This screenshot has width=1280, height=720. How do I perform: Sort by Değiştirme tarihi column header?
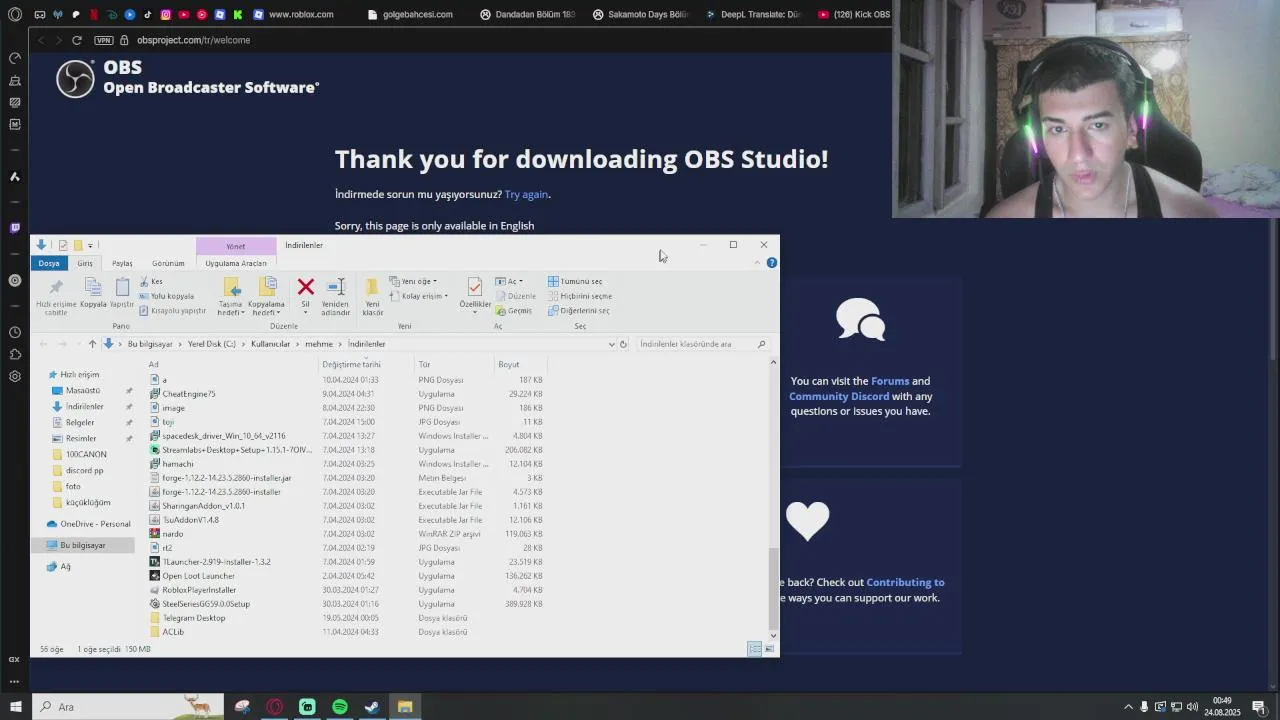(x=367, y=365)
